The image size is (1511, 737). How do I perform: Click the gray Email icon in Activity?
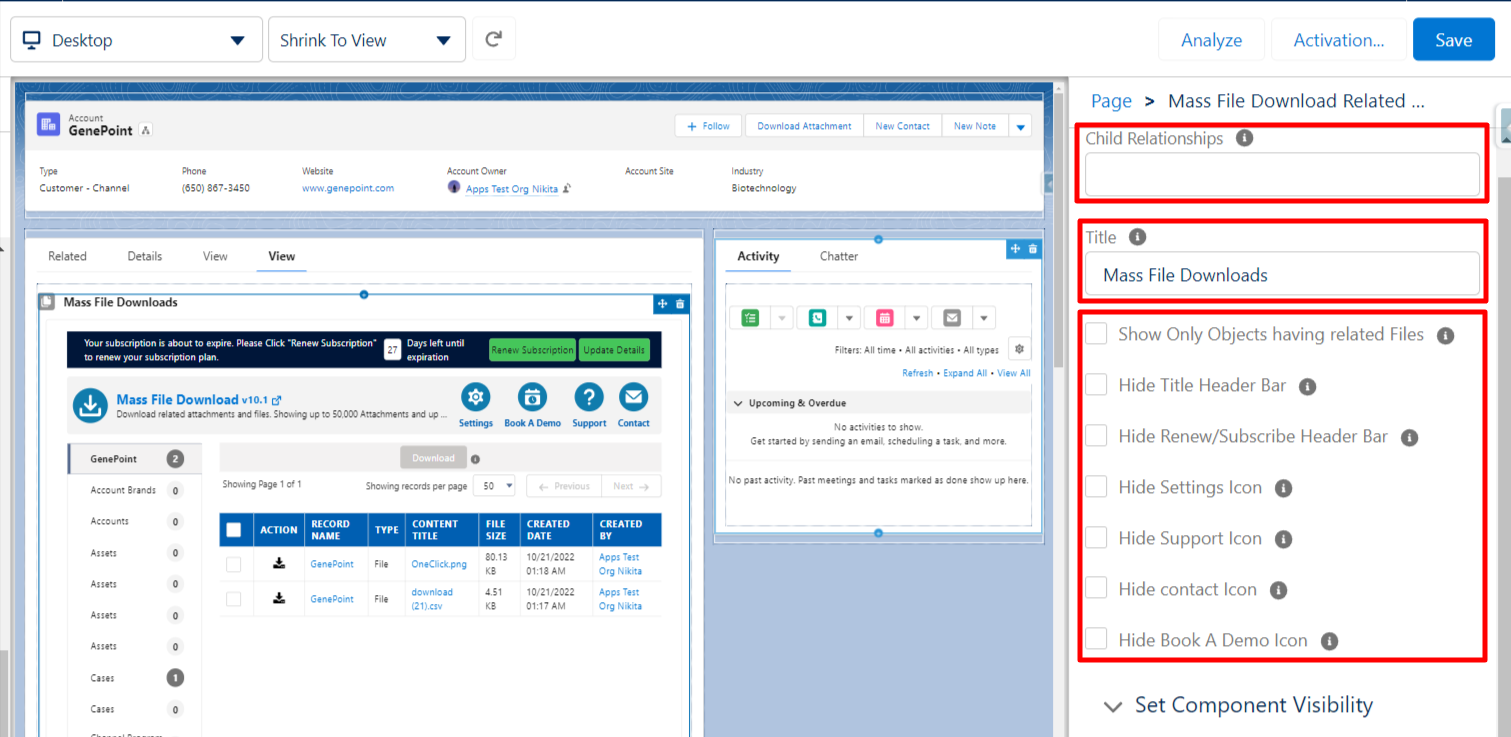[x=952, y=318]
